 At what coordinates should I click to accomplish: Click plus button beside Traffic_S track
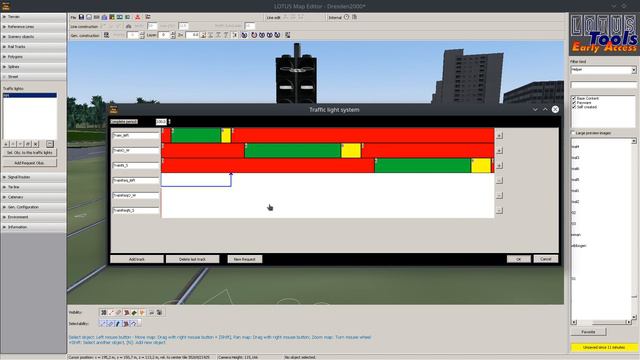499,165
